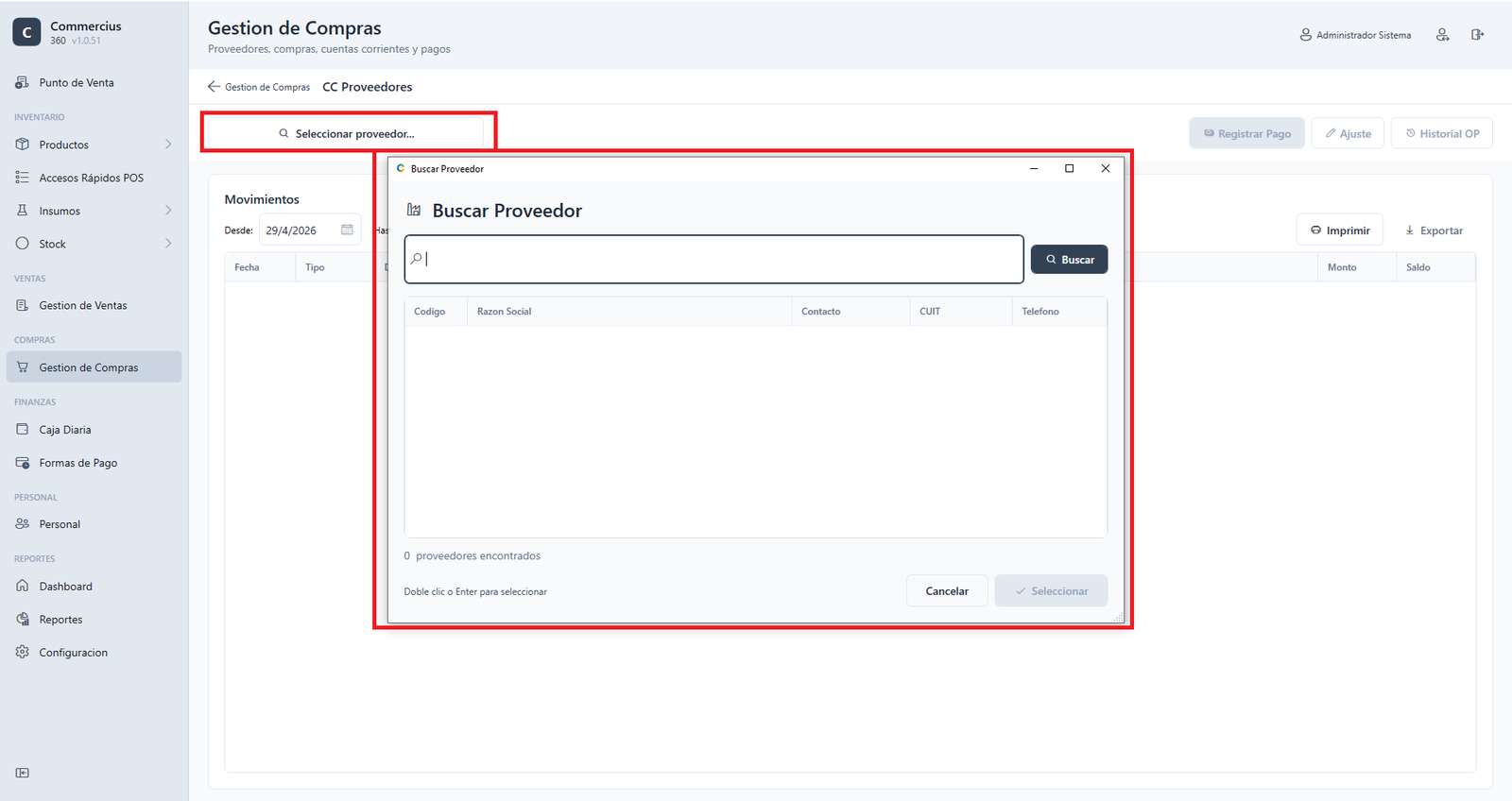The width and height of the screenshot is (1512, 801).
Task: Click the Imprimir button
Action: click(x=1339, y=230)
